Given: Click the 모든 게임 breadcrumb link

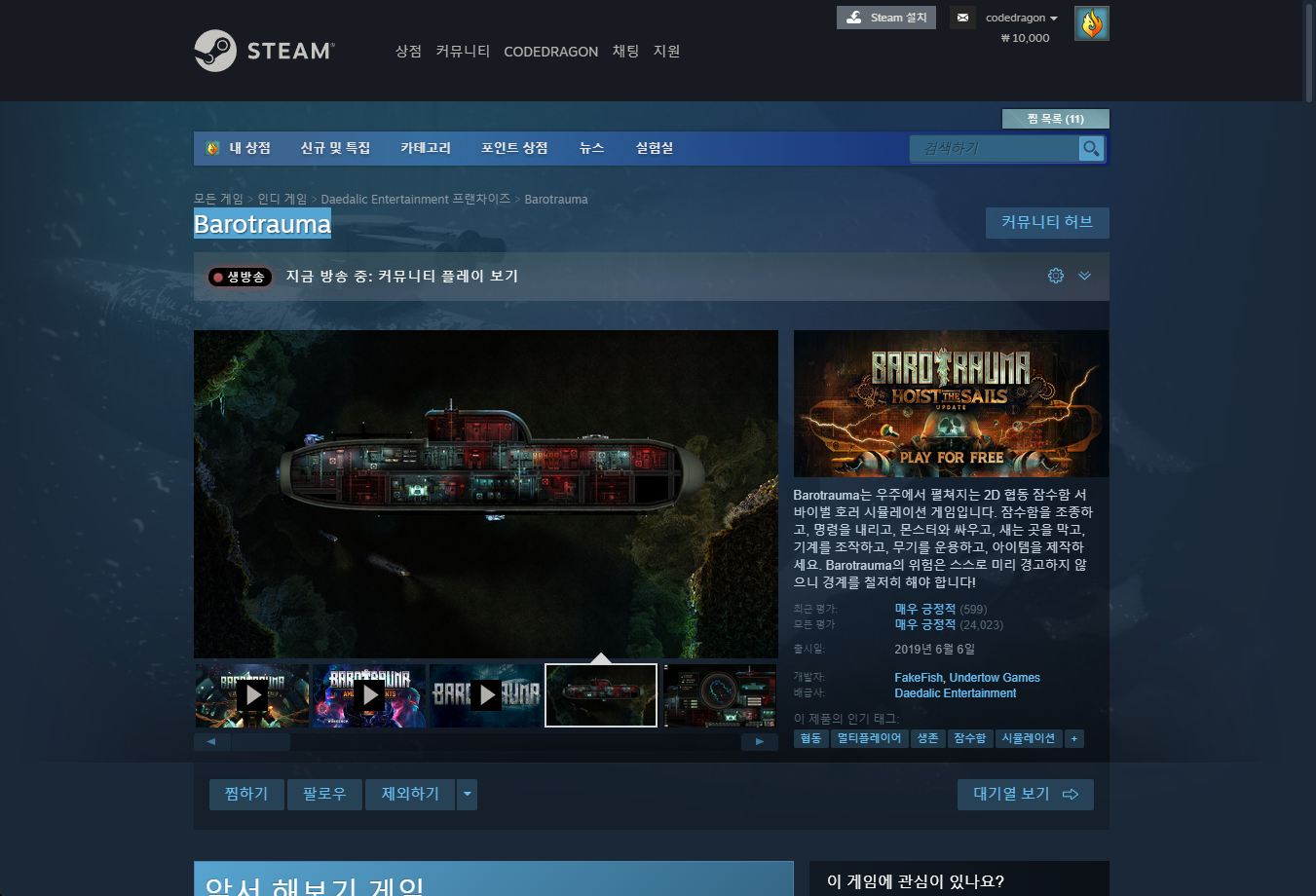Looking at the screenshot, I should 218,199.
